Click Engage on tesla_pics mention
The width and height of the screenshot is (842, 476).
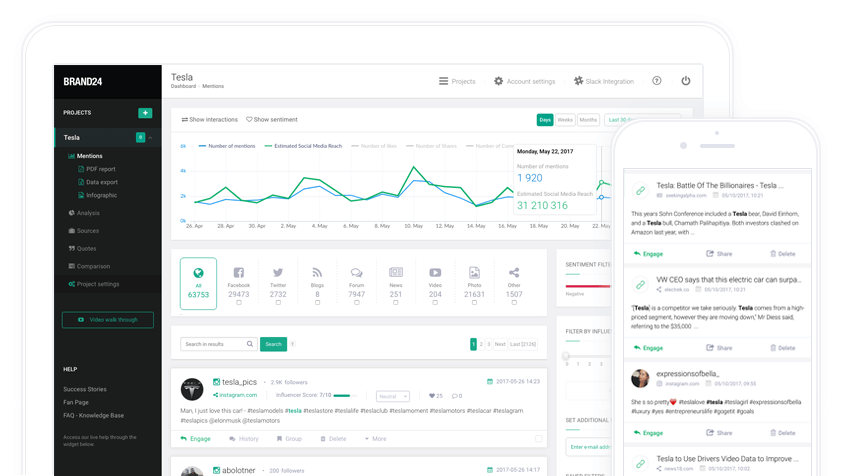195,439
